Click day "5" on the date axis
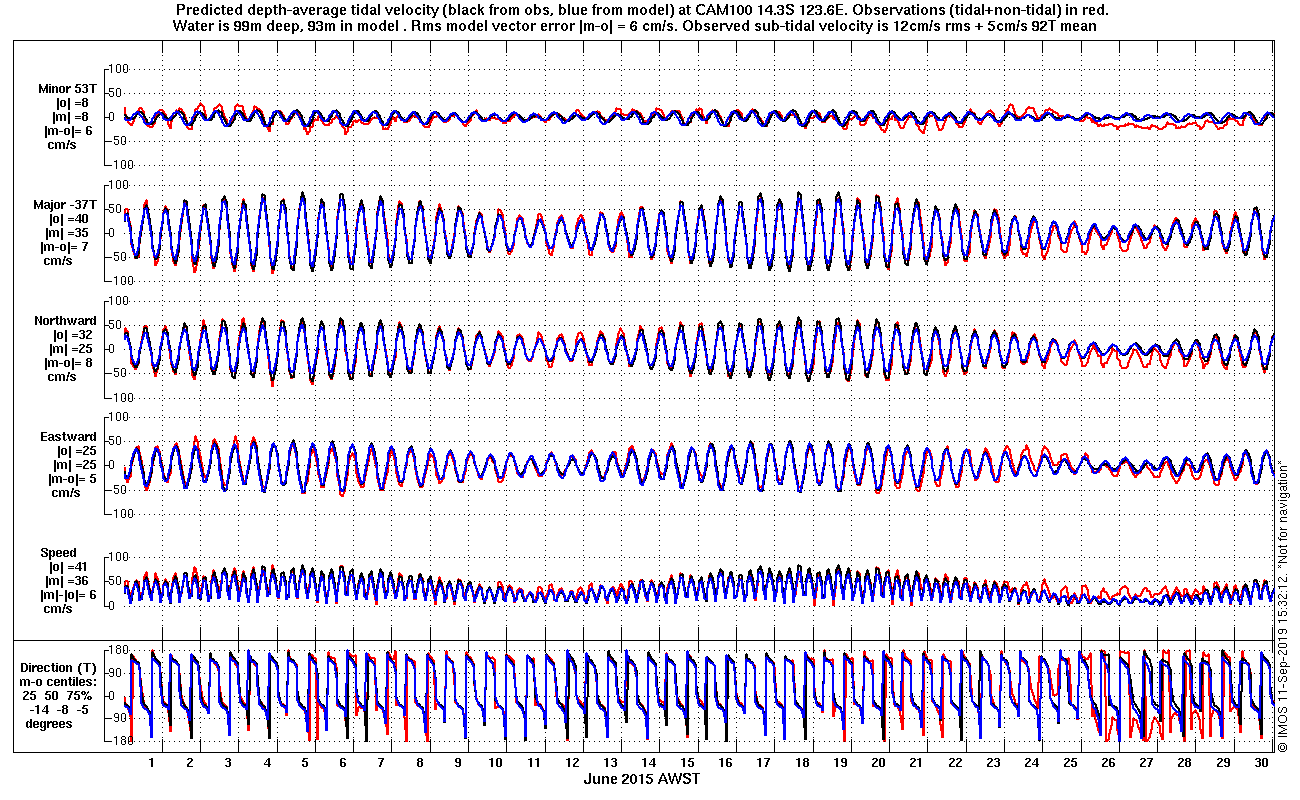Screen dimensions: 1300x800 305,763
